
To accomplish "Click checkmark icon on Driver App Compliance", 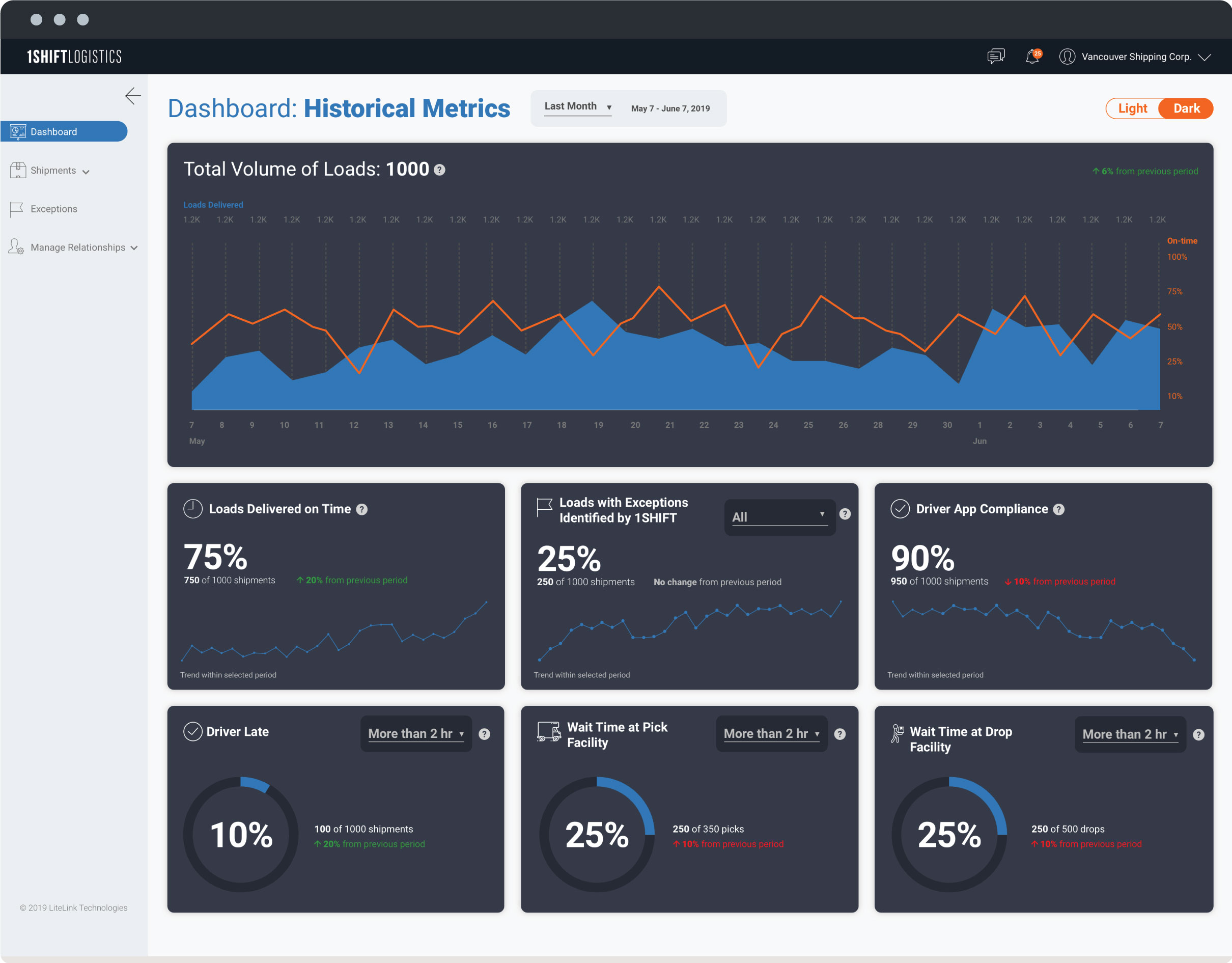I will click(900, 509).
